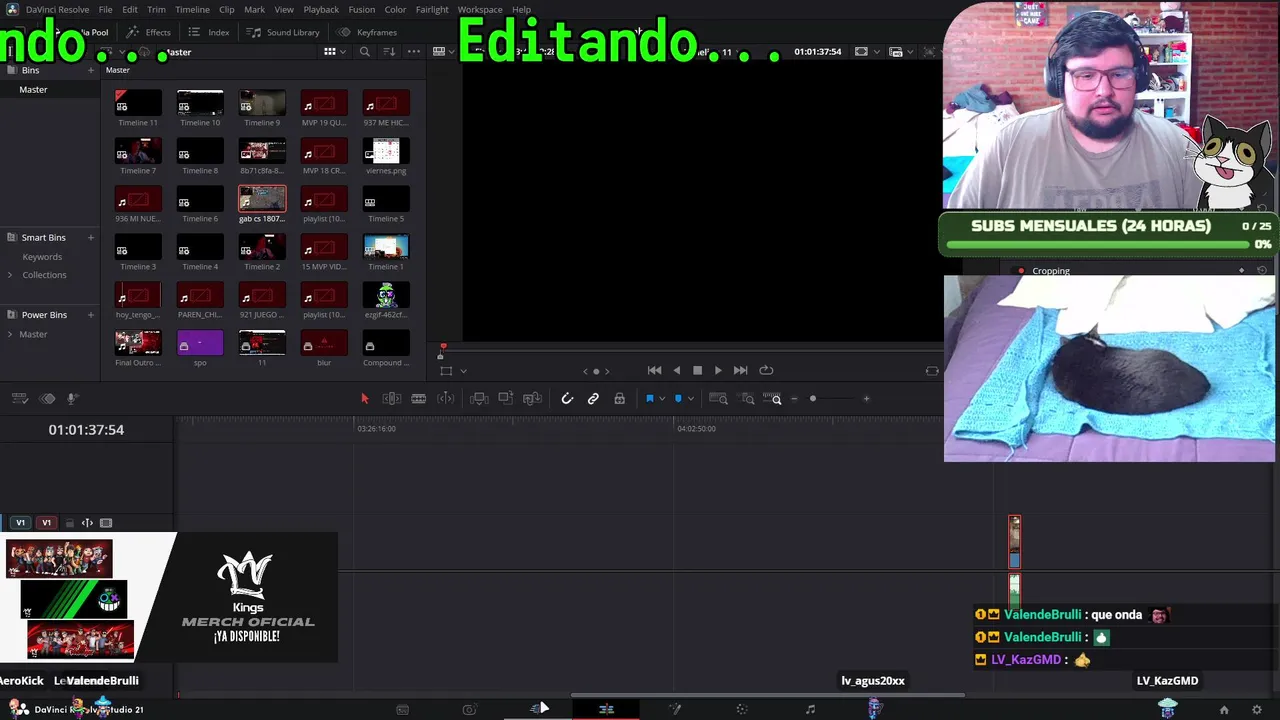1280x720 pixels.
Task: Click the timeline zoom plus icon
Action: point(866,399)
